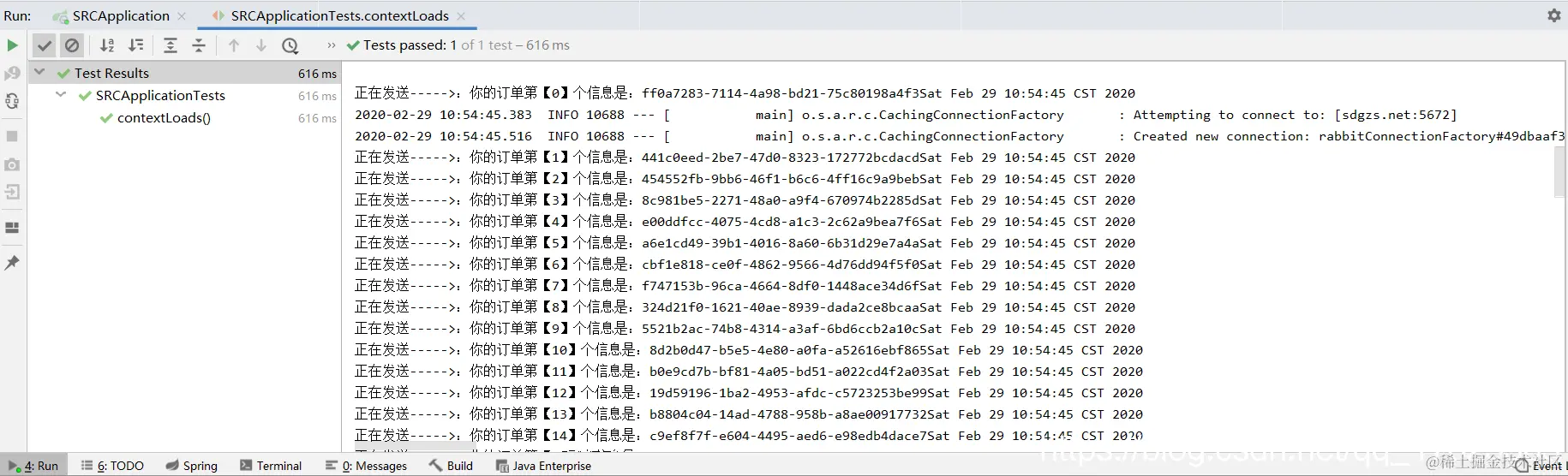Collapse the SRCApplicationTests node
The height and width of the screenshot is (476, 1568).
pyautogui.click(x=60, y=95)
